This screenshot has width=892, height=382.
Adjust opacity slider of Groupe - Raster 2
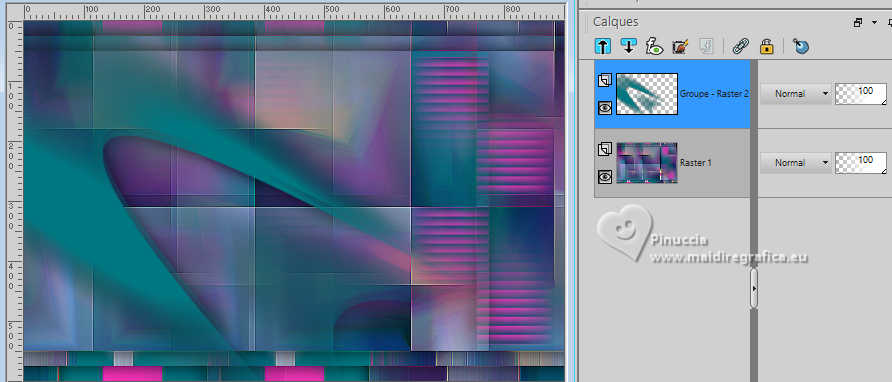click(x=861, y=94)
